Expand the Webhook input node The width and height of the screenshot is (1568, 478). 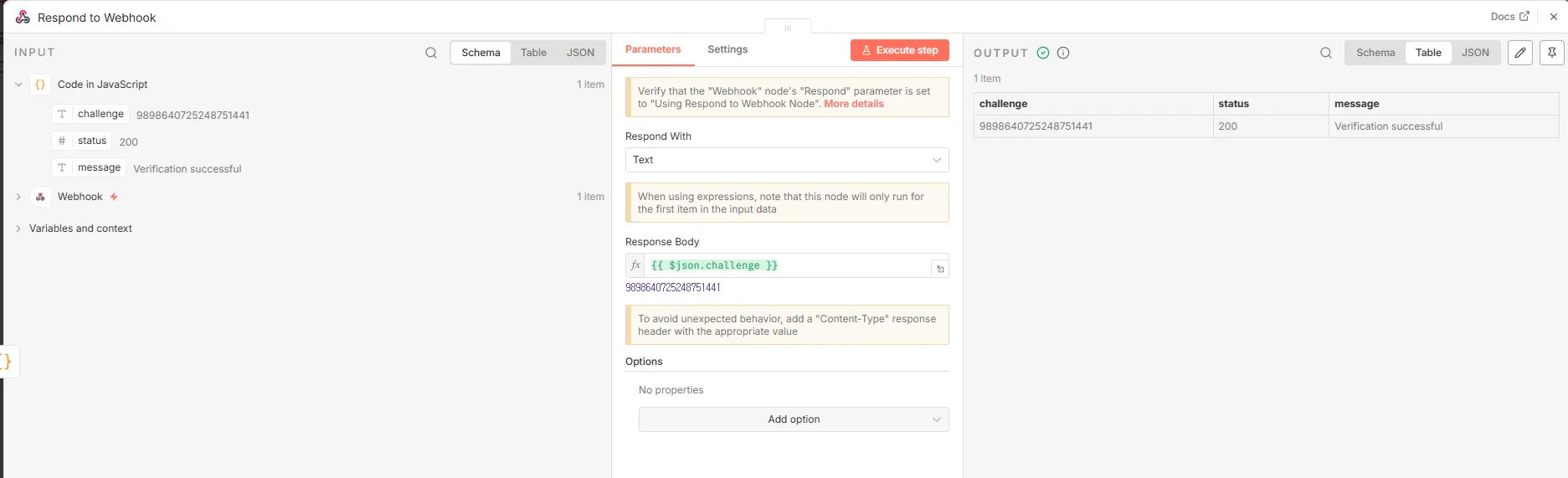(18, 197)
